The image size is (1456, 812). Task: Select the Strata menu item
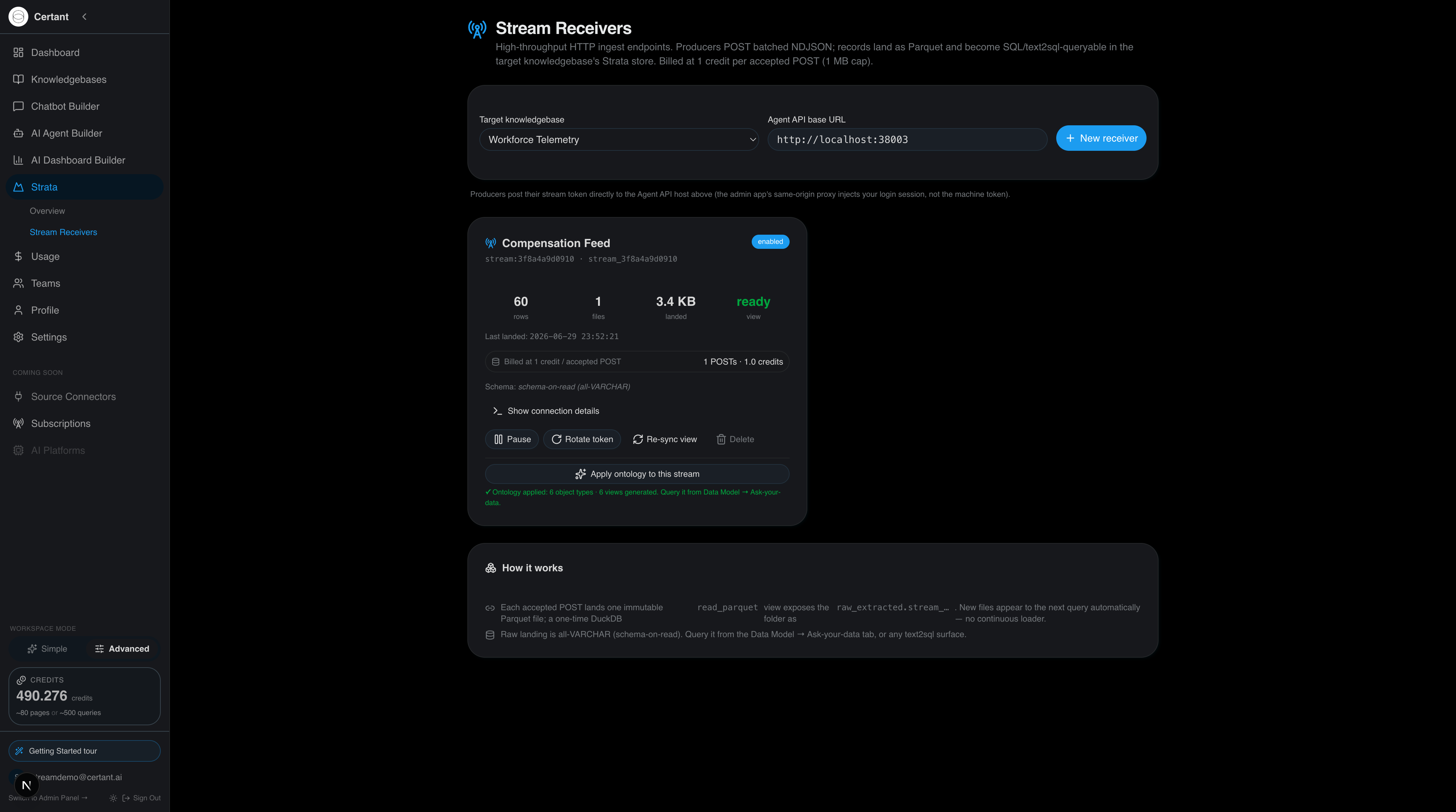tap(84, 187)
